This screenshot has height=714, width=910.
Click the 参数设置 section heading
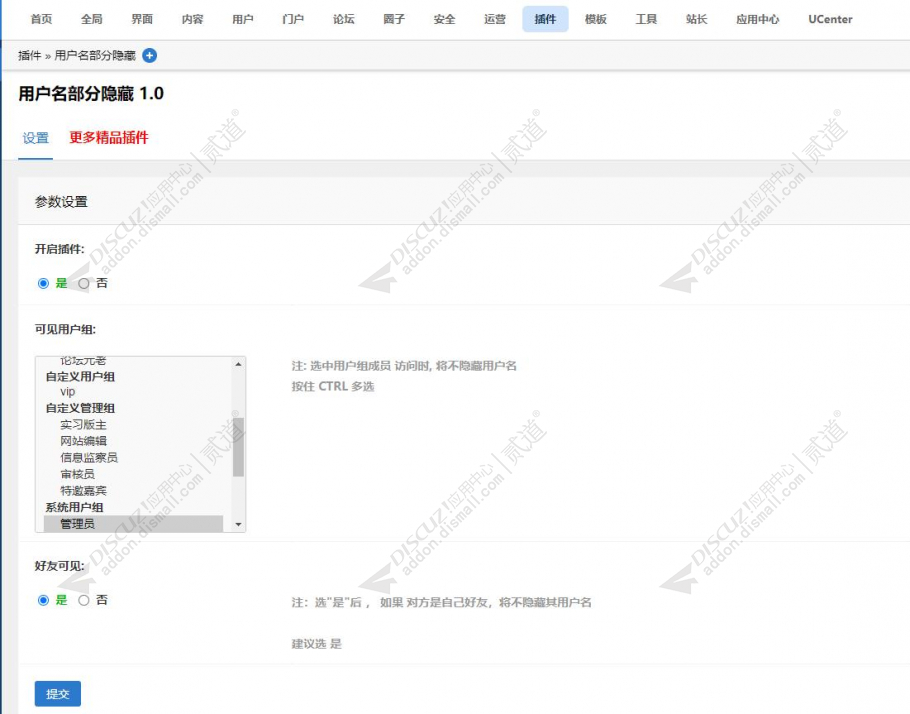click(61, 202)
